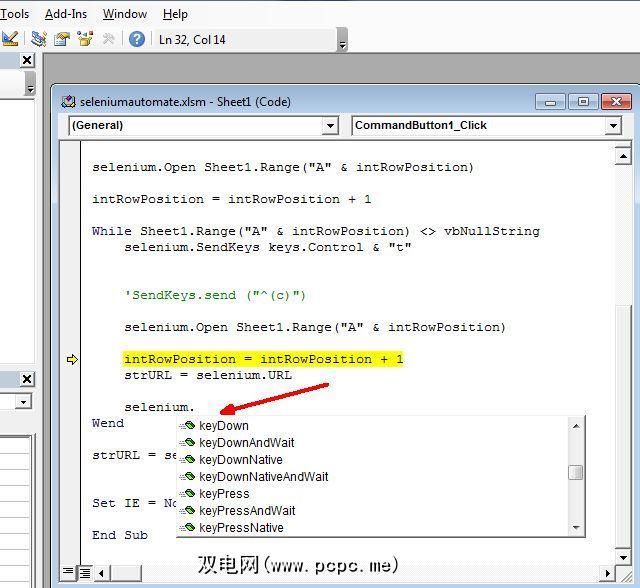Click the selenium.SendKeys keys.Control line
The image size is (640, 588).
click(x=268, y=247)
